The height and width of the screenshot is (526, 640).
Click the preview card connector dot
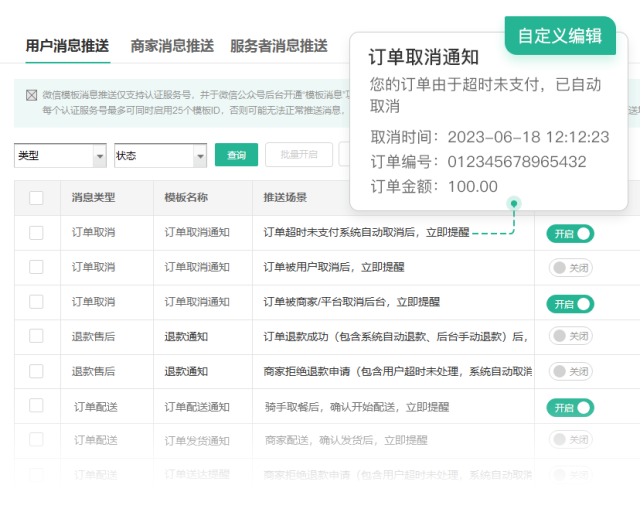[x=514, y=203]
